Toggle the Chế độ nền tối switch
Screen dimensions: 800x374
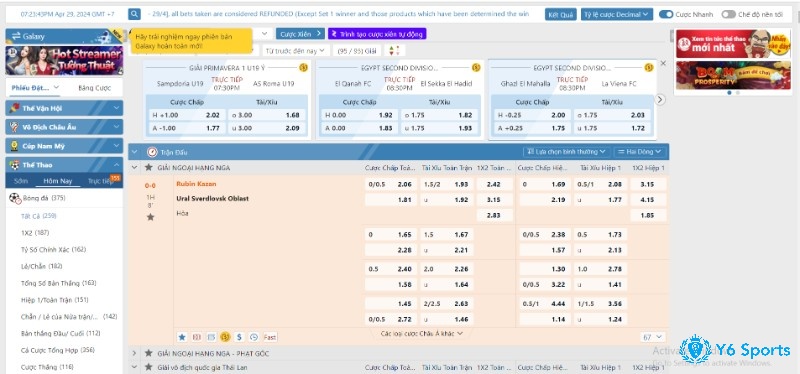pos(728,14)
